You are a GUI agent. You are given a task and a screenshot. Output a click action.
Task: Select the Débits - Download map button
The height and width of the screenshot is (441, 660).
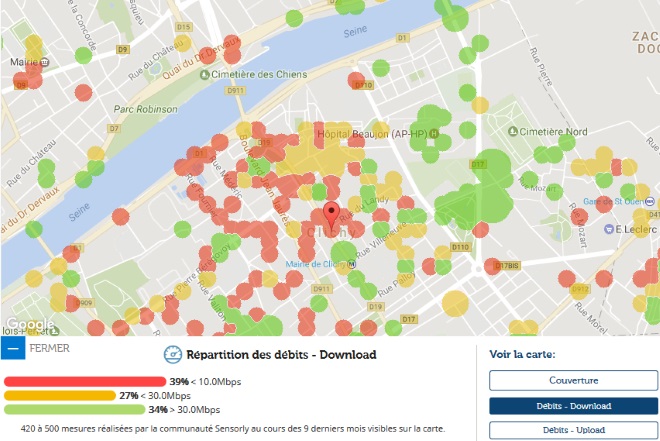click(x=573, y=406)
